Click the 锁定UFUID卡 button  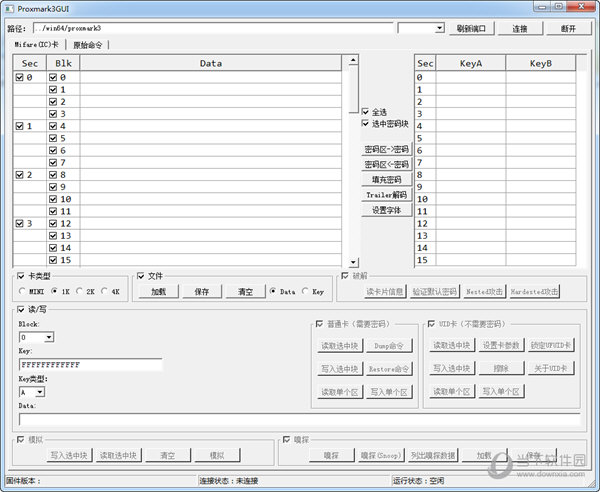(x=551, y=345)
